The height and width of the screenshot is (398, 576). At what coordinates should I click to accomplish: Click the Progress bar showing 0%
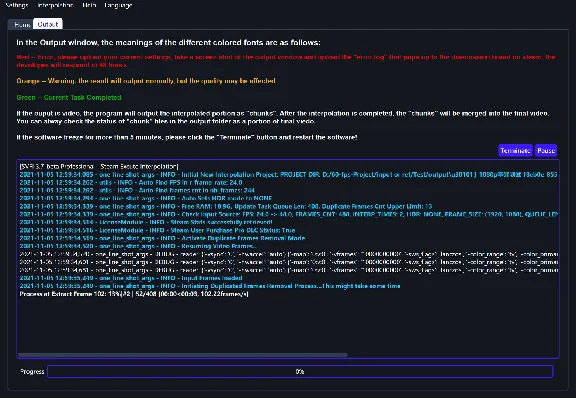[x=300, y=372]
